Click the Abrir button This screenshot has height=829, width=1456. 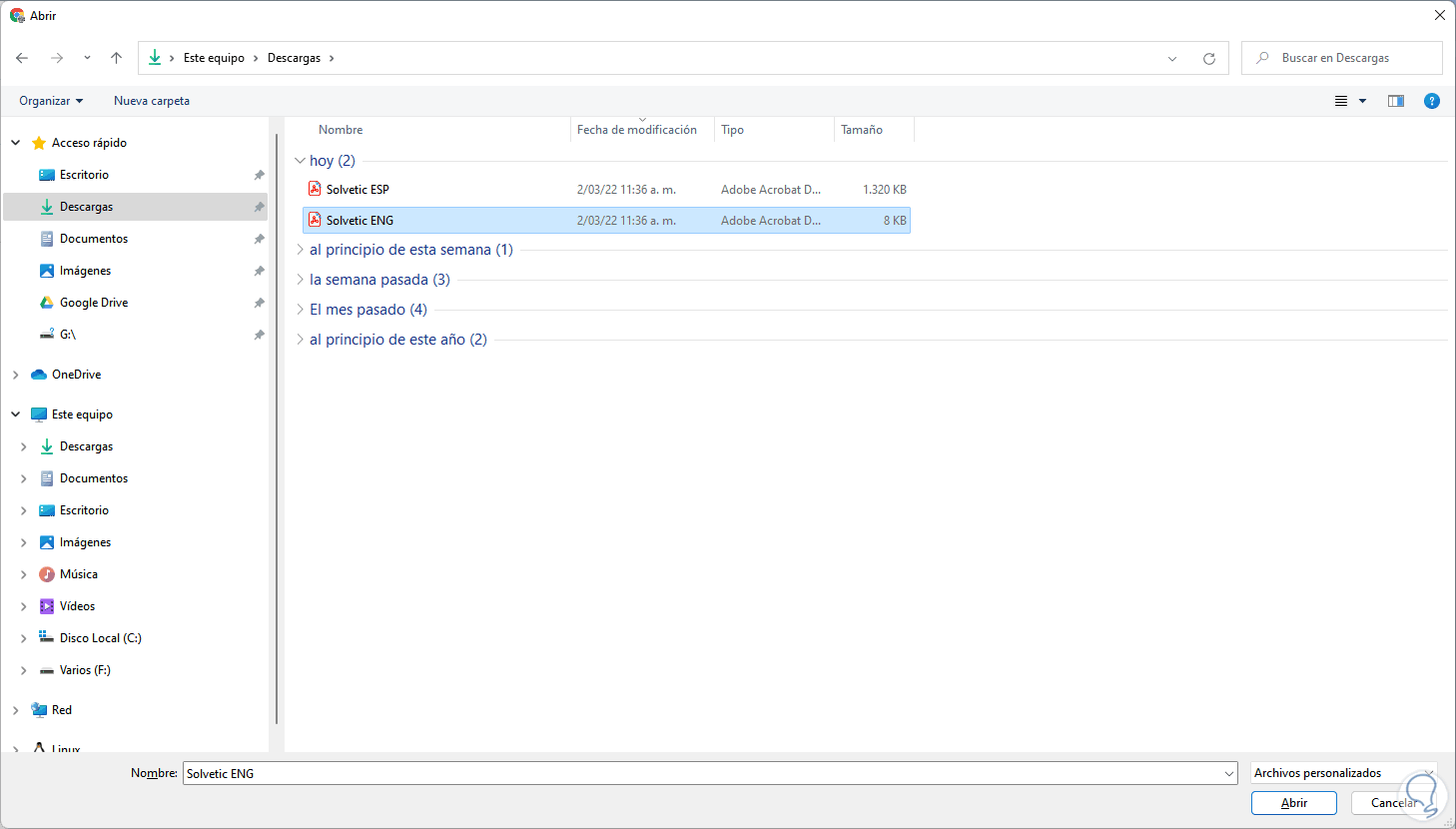1294,803
